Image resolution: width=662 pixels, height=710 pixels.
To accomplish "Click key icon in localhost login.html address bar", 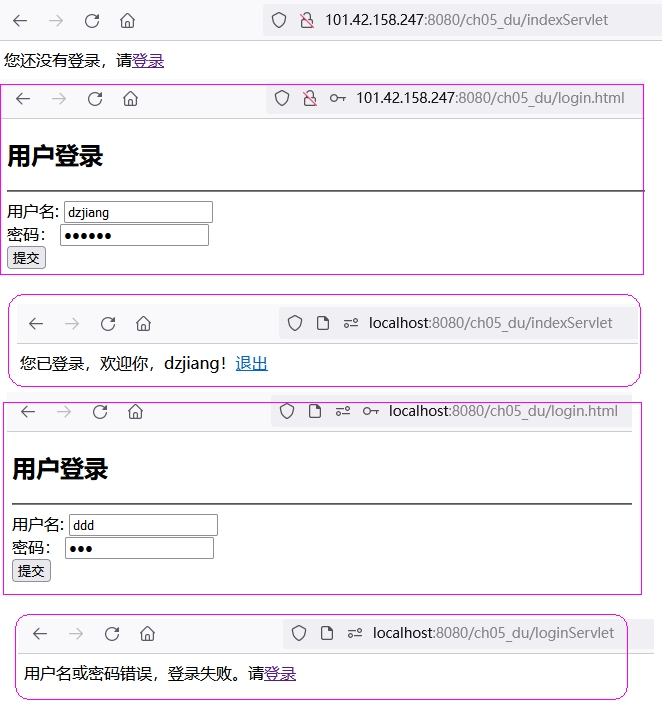I will pos(370,411).
